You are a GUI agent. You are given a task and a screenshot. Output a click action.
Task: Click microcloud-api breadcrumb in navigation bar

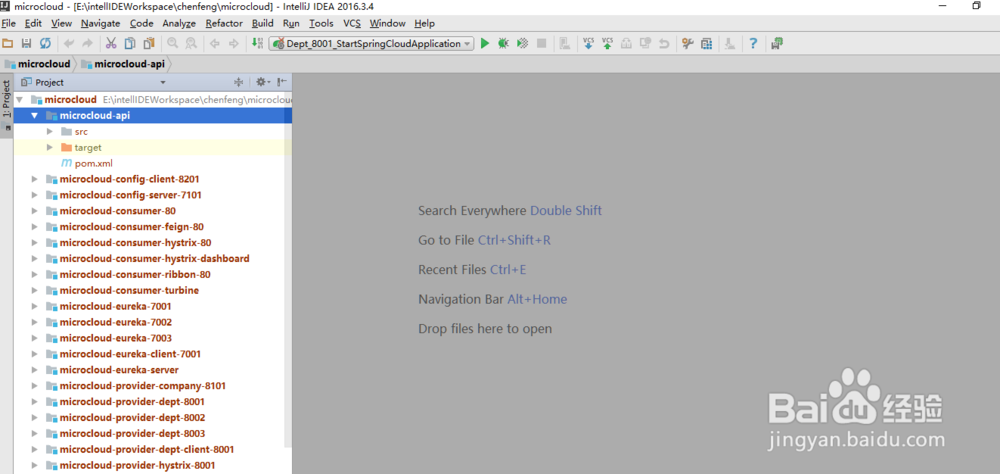(x=123, y=64)
